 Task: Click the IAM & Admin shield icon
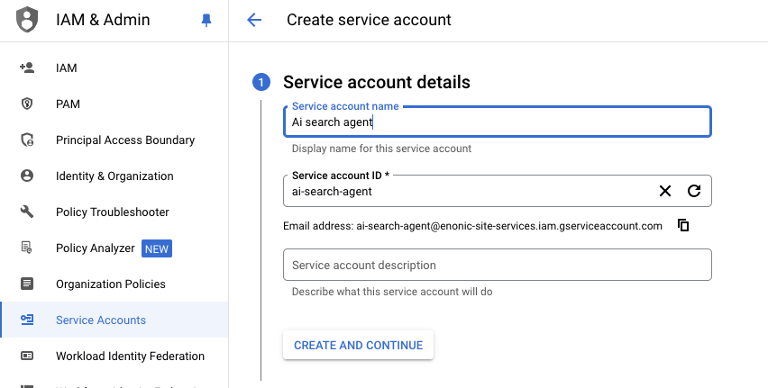(x=27, y=20)
